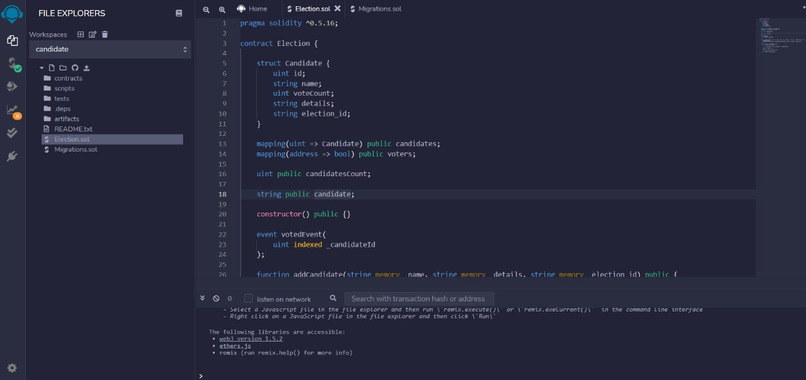Click 'event votedEvent(' line
This screenshot has width=806, height=380.
[x=291, y=234]
